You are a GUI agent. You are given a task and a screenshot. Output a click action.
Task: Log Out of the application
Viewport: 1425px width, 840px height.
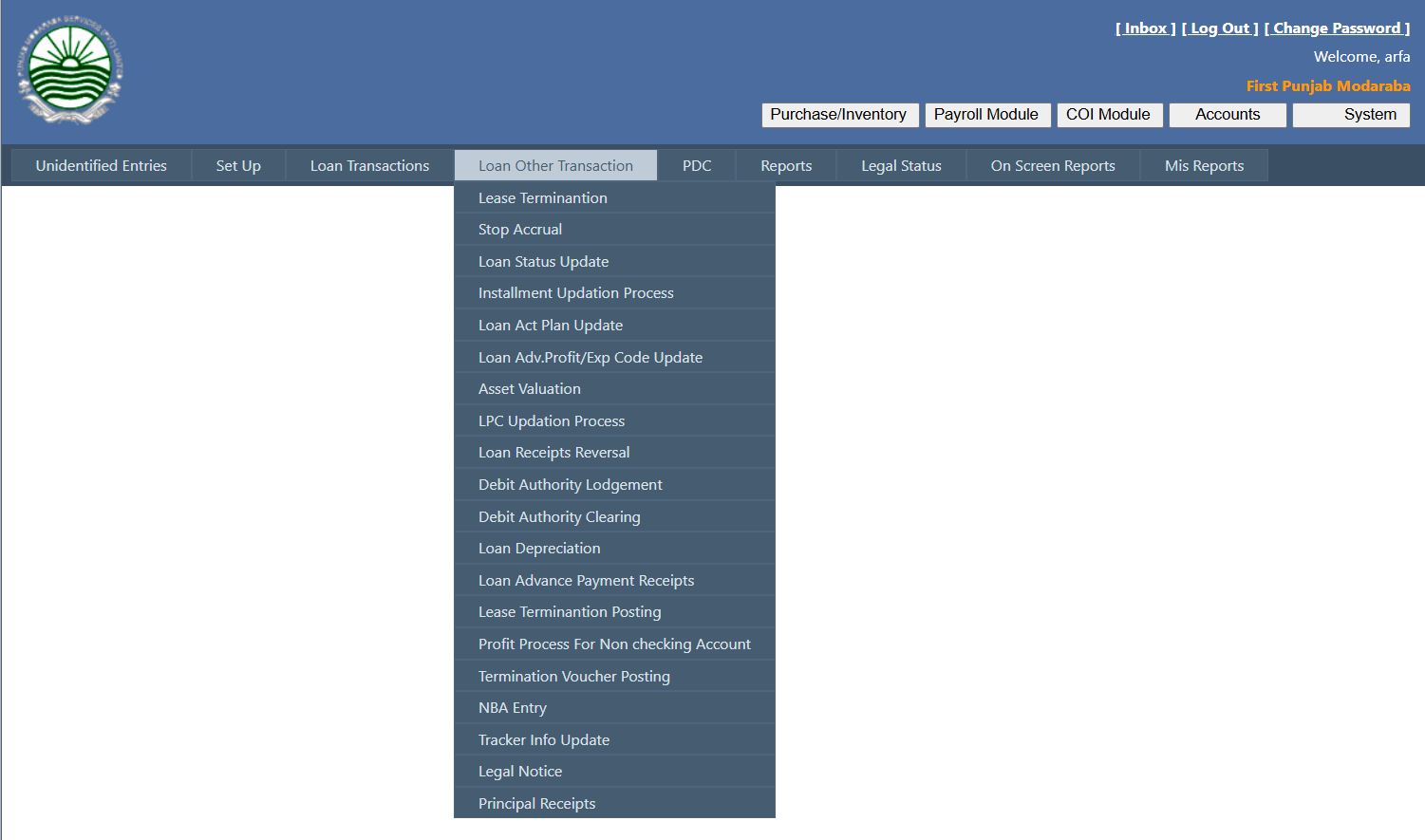[1220, 28]
